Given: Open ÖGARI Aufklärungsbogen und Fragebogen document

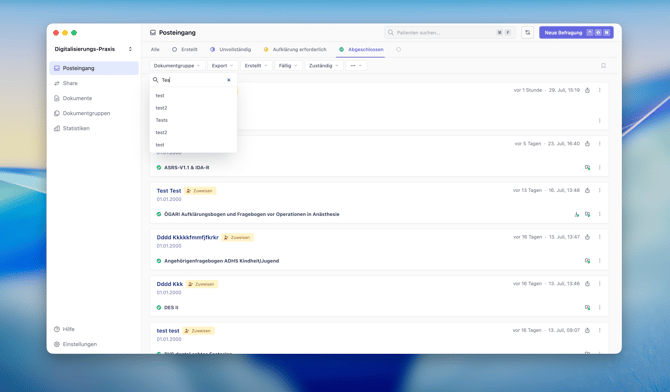Looking at the screenshot, I should [x=252, y=214].
